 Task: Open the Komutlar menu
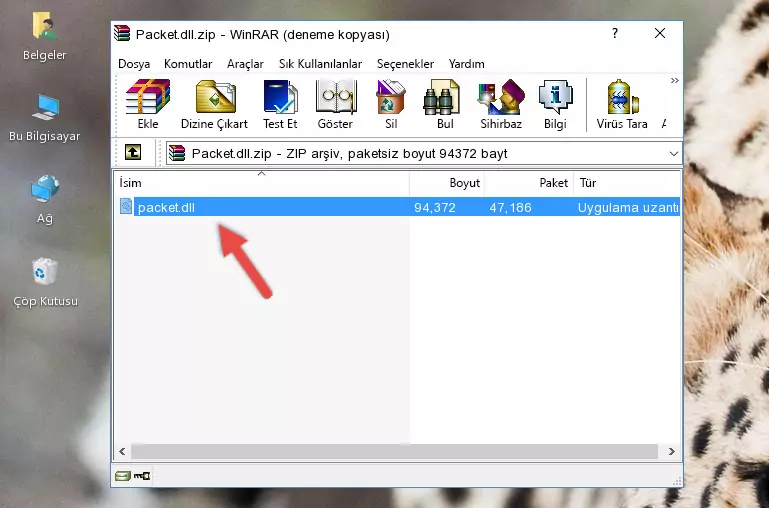(188, 64)
